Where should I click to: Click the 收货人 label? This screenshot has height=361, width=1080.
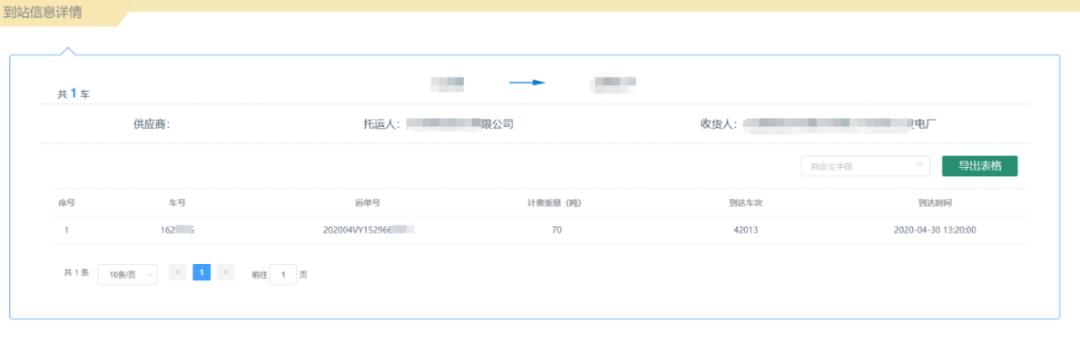(719, 125)
